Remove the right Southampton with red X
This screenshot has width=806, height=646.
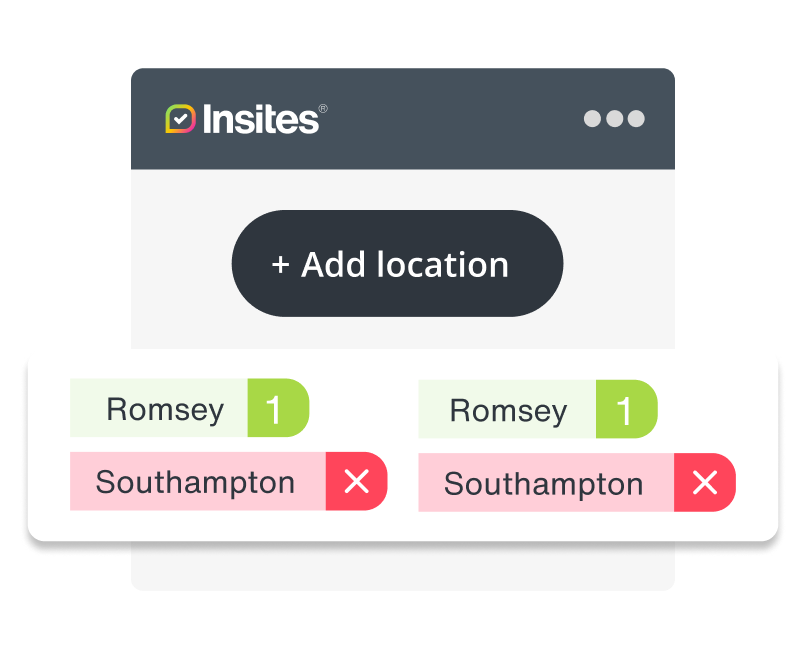[704, 484]
